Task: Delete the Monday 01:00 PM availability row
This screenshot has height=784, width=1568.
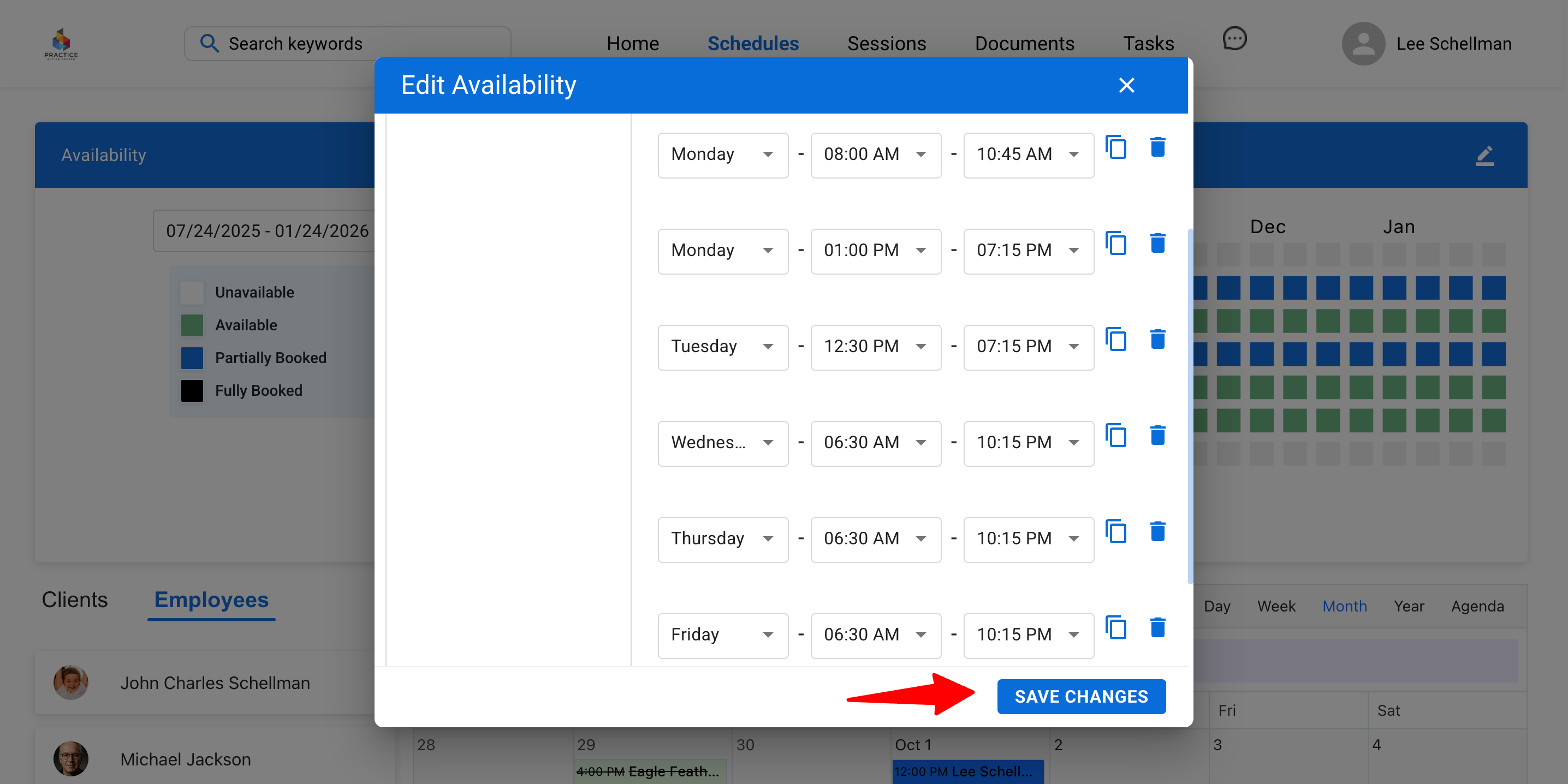Action: click(x=1157, y=243)
